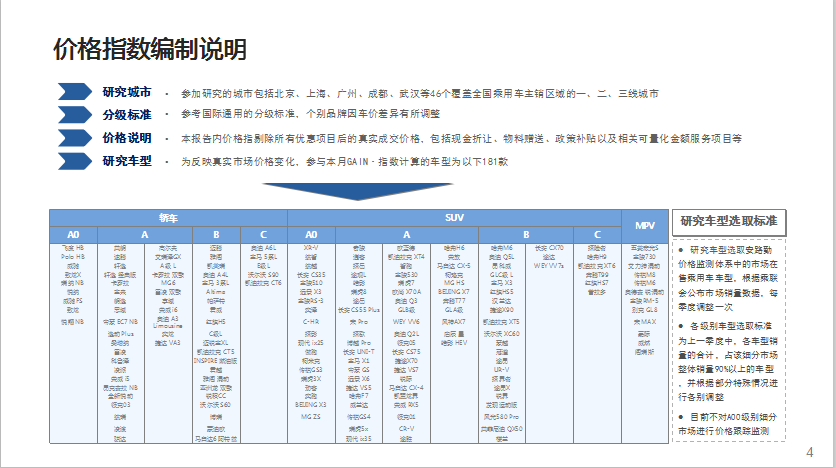Click page number 4 in the corner
This screenshot has width=836, height=468.
[809, 453]
